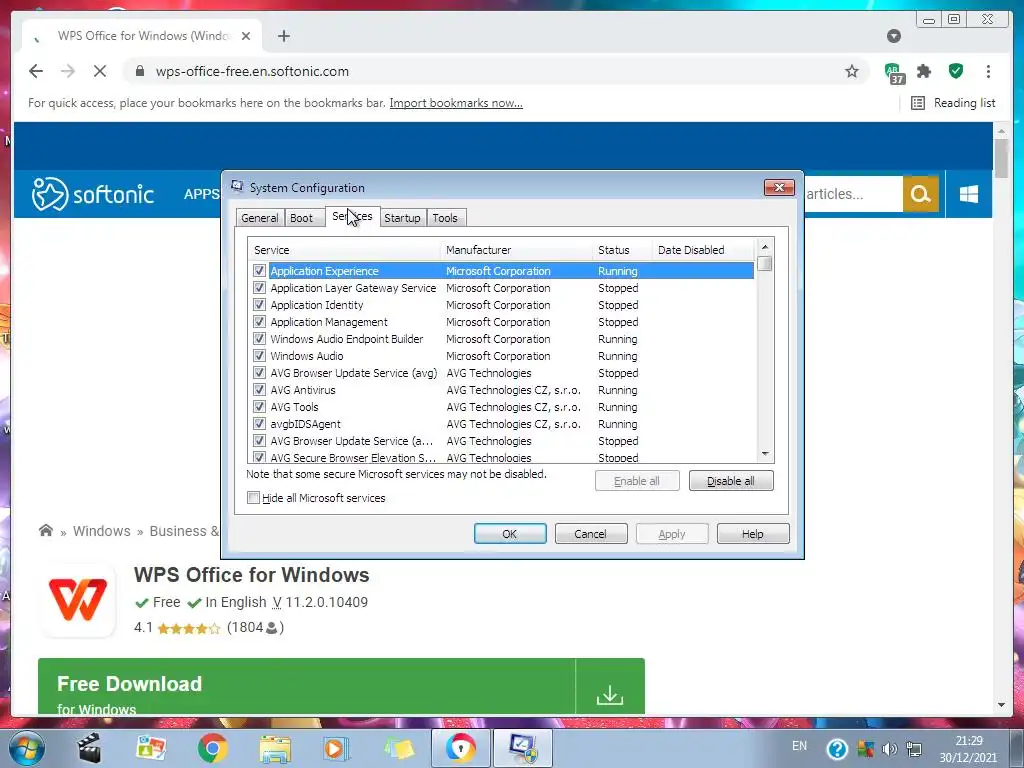Open the media player taskbar icon
The image size is (1024, 768).
click(x=336, y=748)
